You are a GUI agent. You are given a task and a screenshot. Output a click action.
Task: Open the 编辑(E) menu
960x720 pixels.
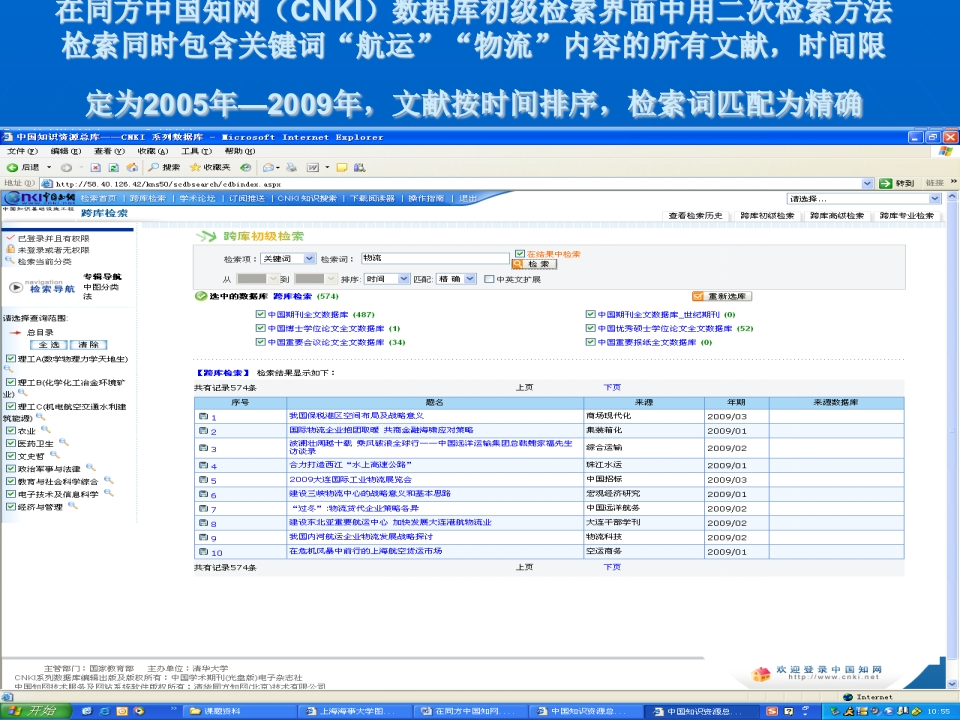pos(66,151)
